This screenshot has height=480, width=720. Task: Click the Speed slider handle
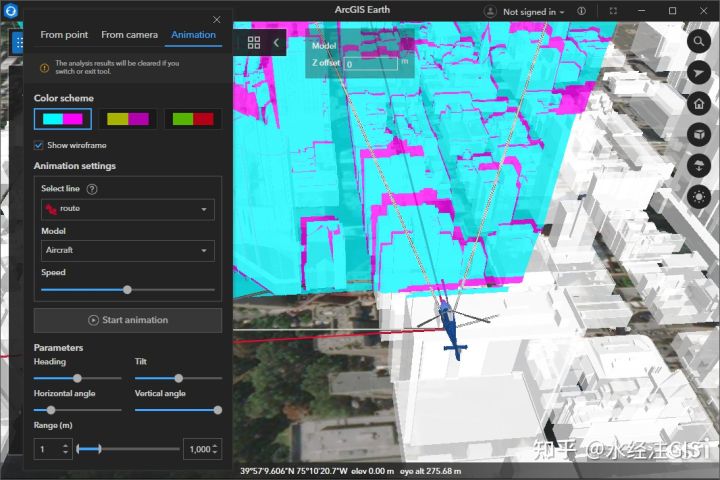pos(127,290)
